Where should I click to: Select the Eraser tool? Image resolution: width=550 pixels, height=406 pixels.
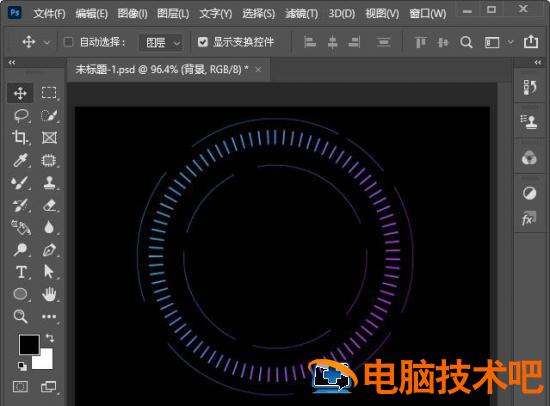[49, 205]
